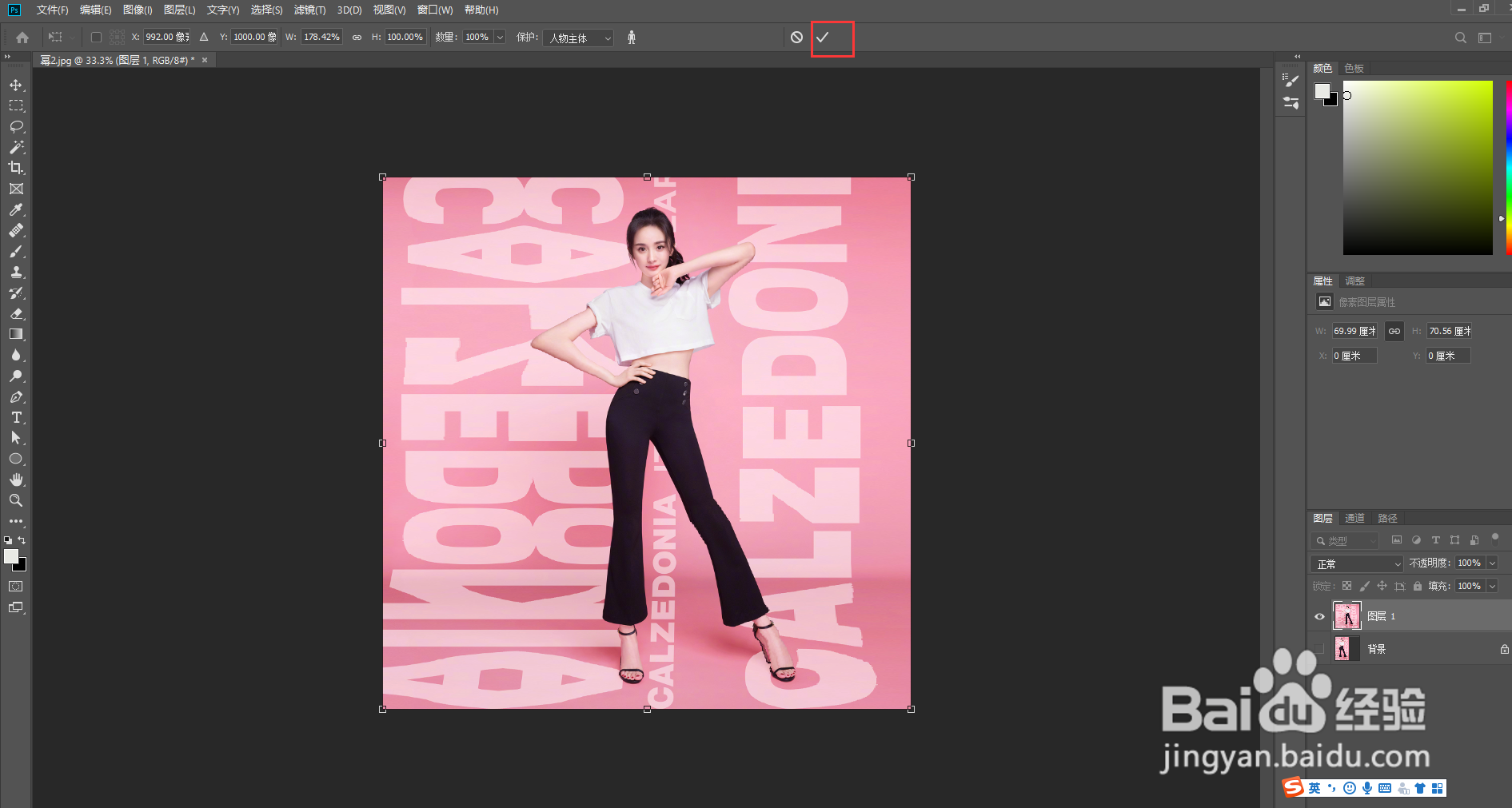Activate the horizontal Type tool
This screenshot has width=1512, height=808.
[16, 418]
